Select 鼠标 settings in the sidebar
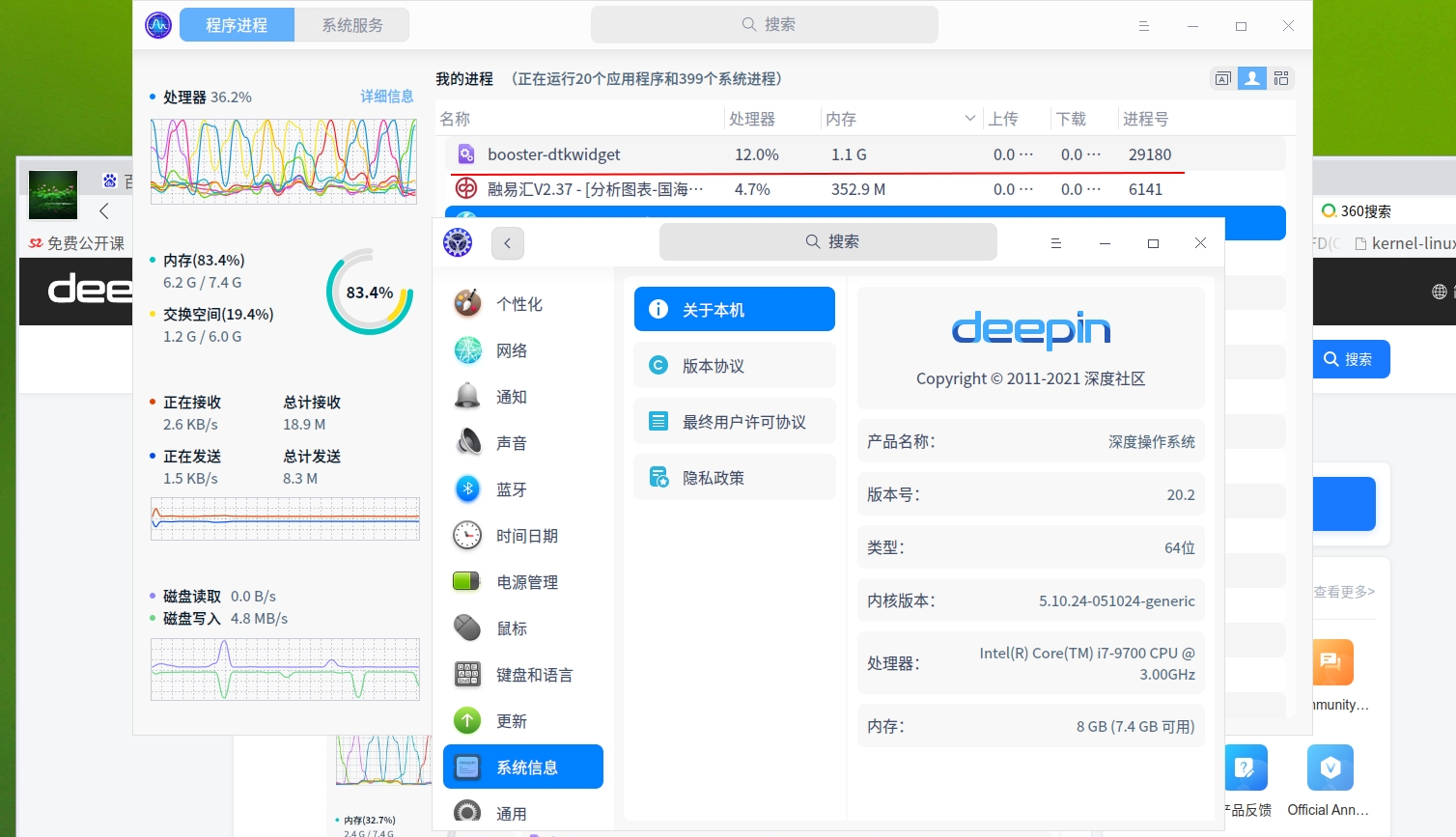The image size is (1456, 837). pos(512,628)
